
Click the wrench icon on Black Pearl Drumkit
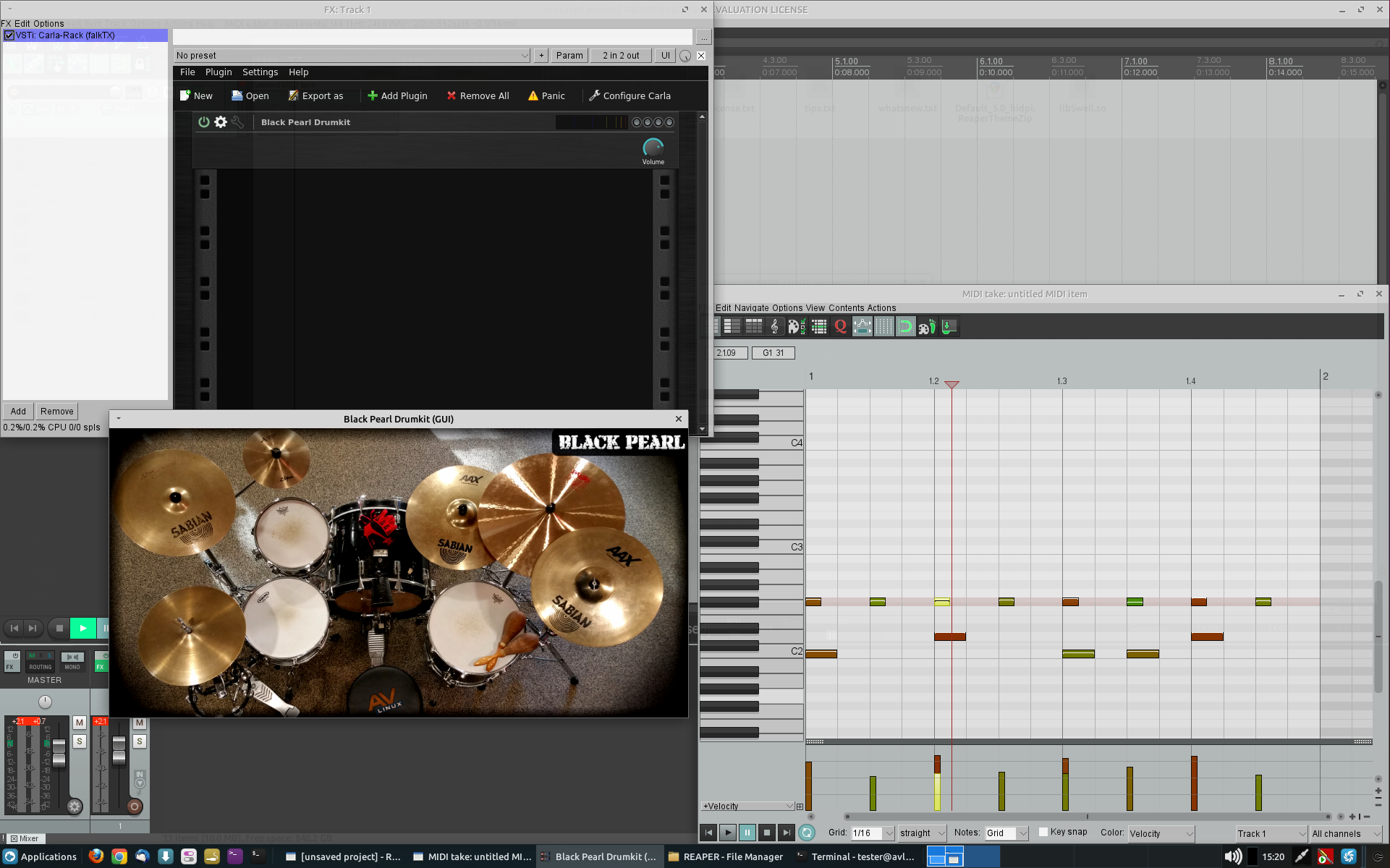pyautogui.click(x=237, y=122)
